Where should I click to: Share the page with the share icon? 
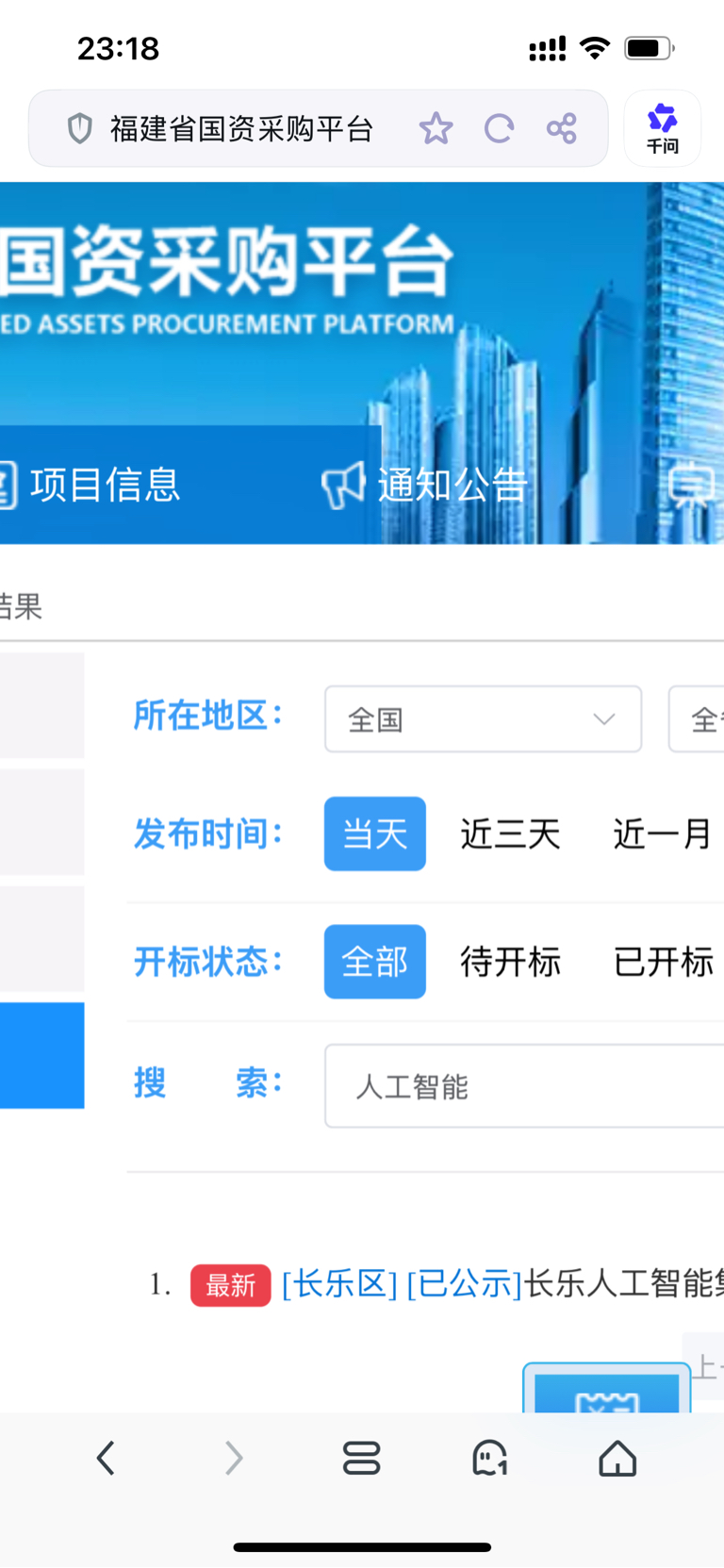561,128
